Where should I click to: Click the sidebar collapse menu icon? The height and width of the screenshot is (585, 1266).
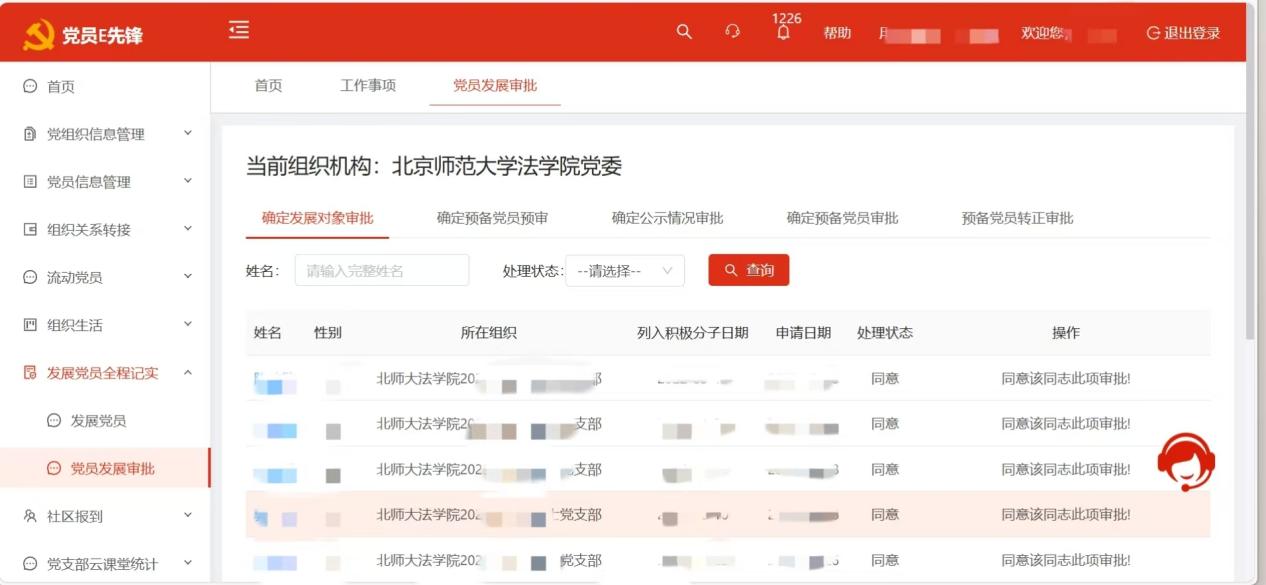(239, 31)
